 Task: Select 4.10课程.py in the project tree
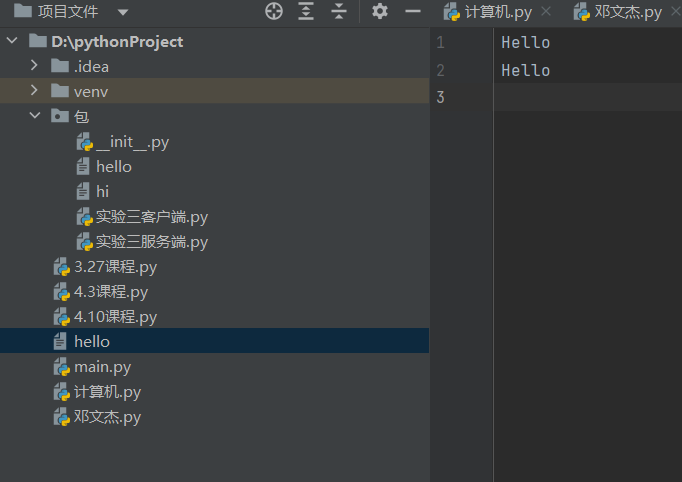tap(115, 317)
